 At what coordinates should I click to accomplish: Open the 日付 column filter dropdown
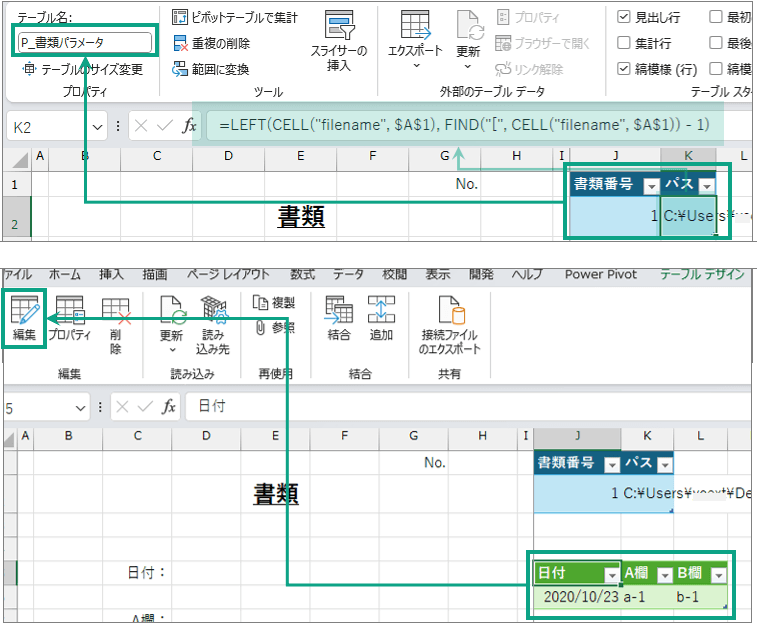[x=612, y=575]
